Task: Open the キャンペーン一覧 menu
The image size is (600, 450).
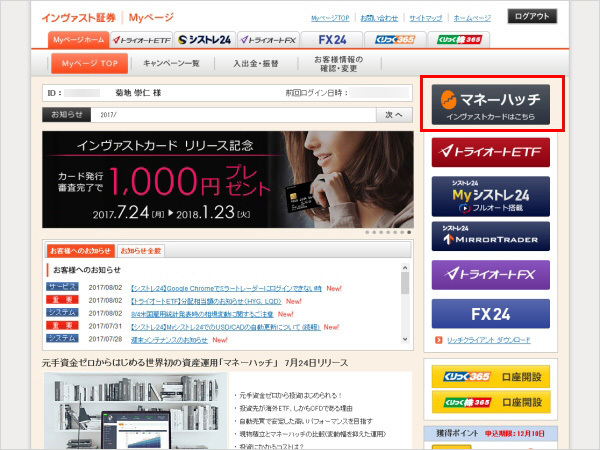Action: (171, 64)
